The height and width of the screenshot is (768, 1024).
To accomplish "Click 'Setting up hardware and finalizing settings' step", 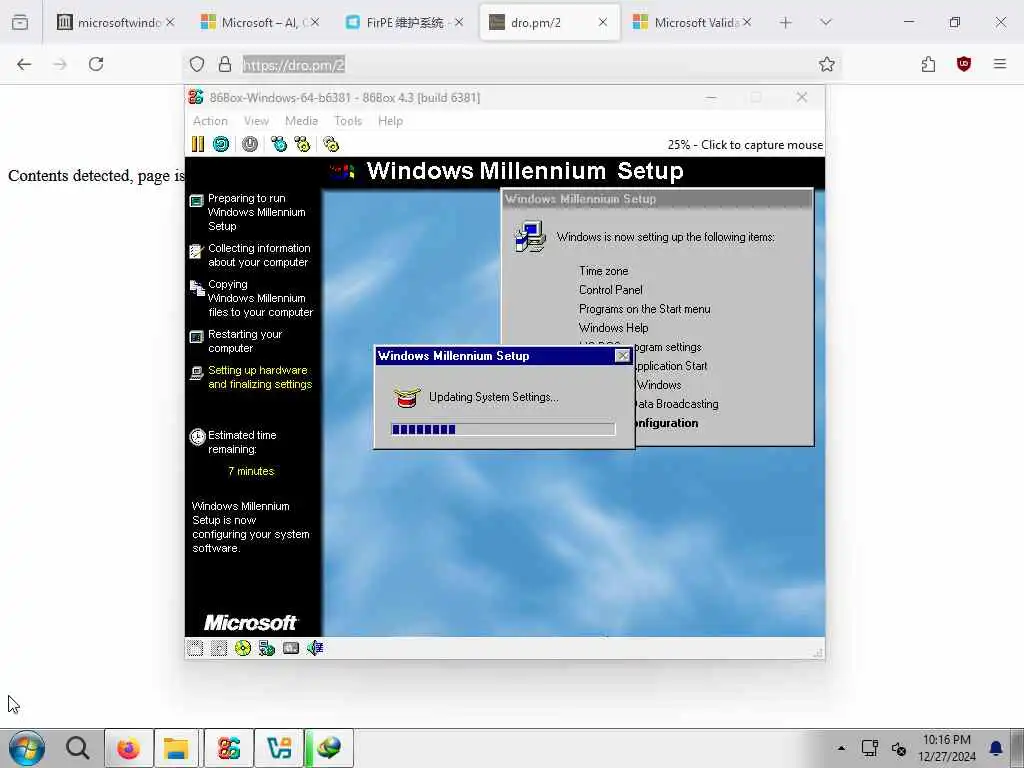I will pos(260,377).
